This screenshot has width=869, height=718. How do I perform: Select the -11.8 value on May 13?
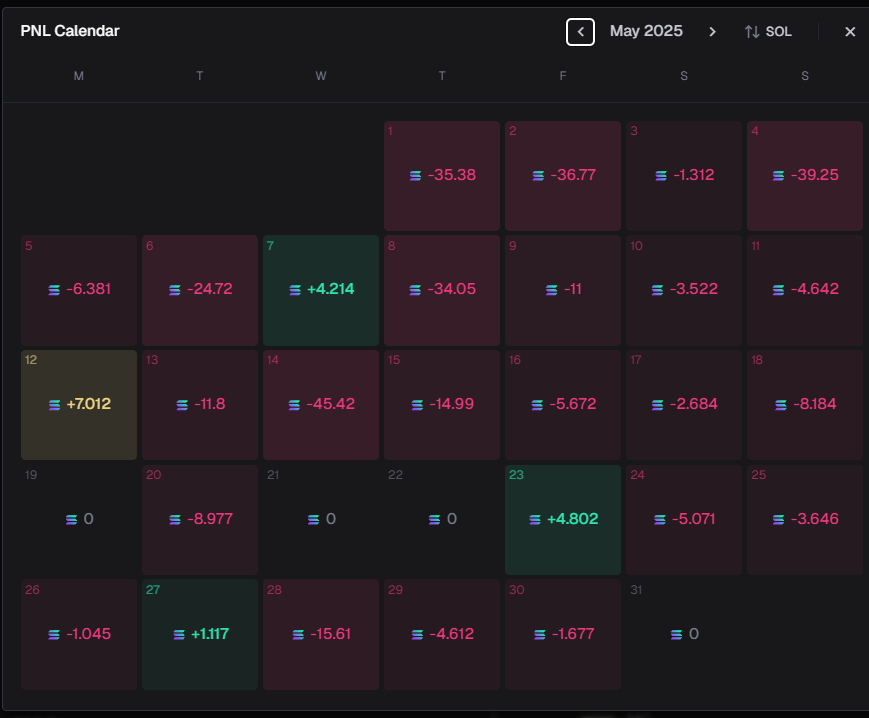coord(209,404)
